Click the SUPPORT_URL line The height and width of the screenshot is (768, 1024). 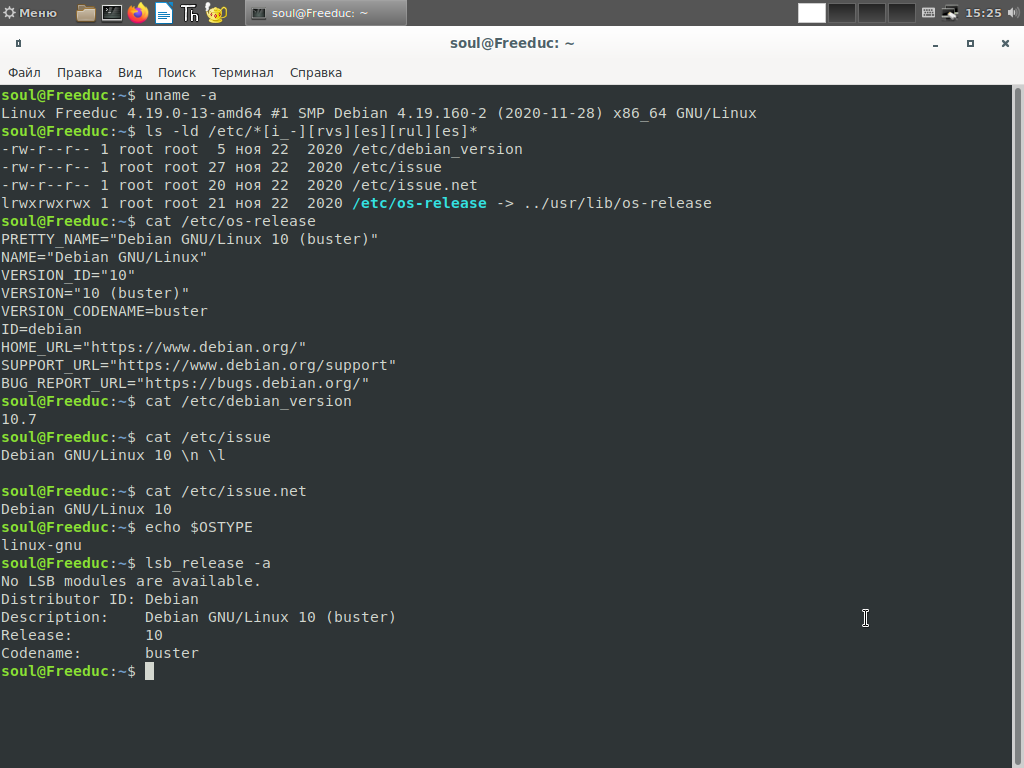click(199, 365)
